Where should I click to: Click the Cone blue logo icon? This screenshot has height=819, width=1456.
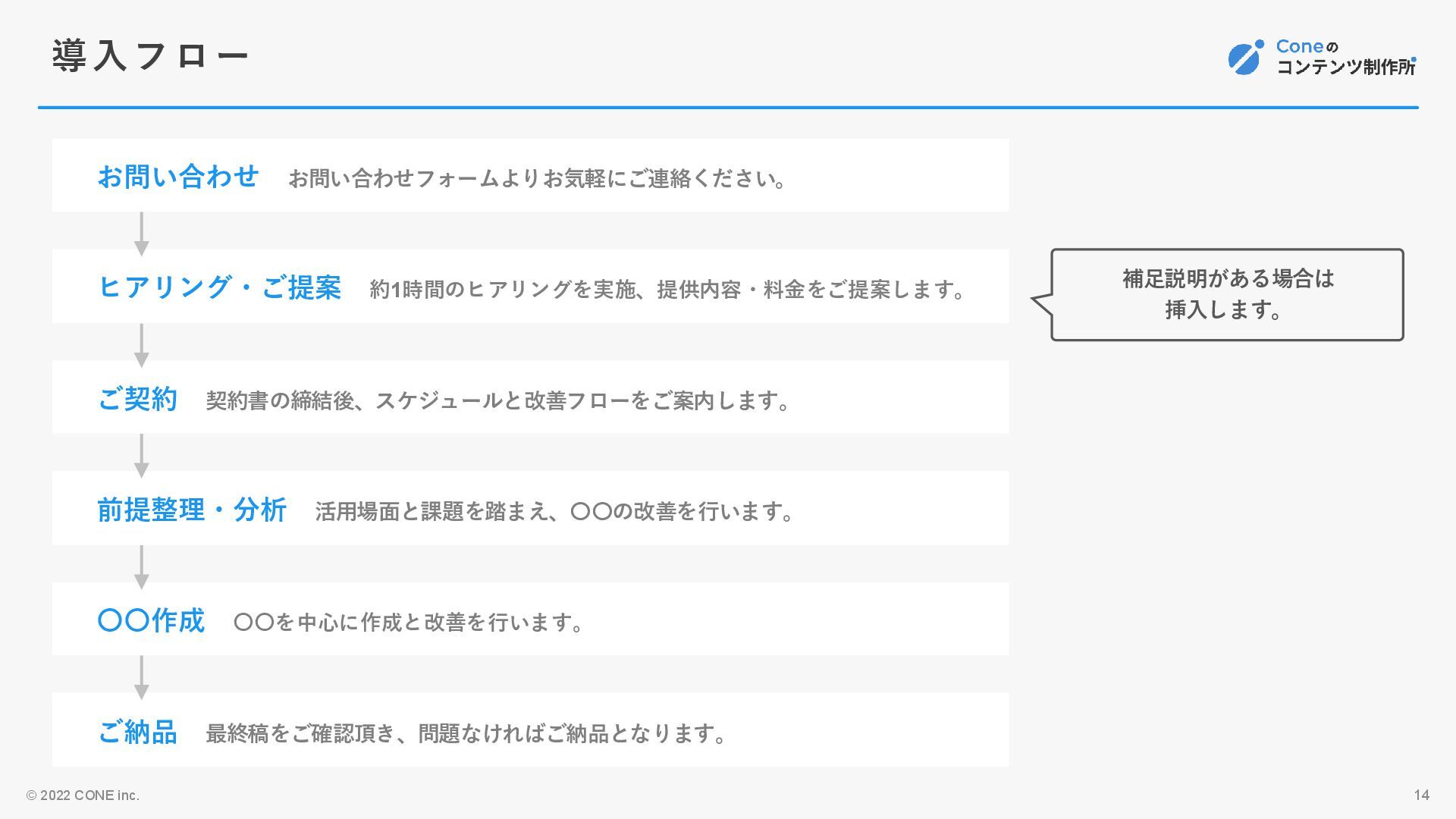[x=1245, y=58]
